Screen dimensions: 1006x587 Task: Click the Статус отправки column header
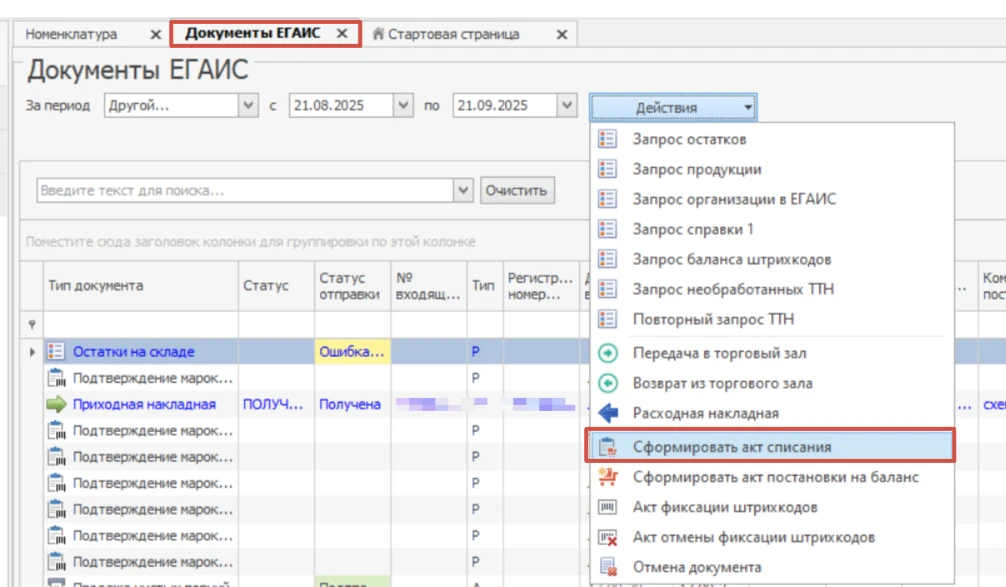click(353, 285)
